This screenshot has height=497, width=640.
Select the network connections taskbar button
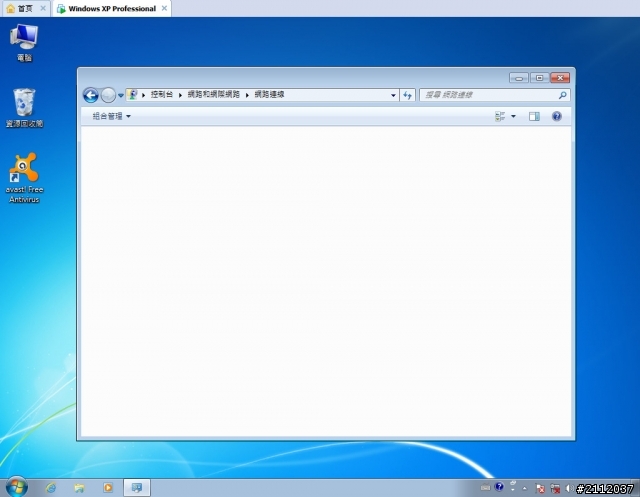tap(137, 488)
